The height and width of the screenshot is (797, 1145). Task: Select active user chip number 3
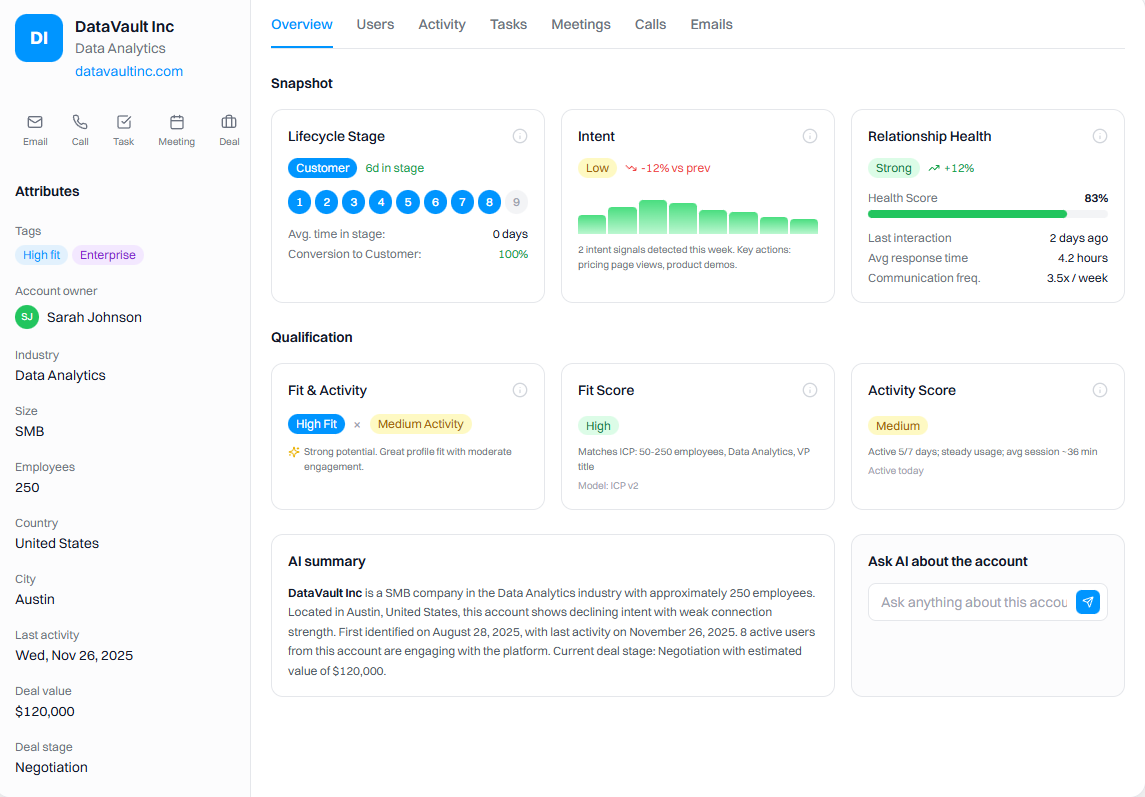pyautogui.click(x=353, y=201)
